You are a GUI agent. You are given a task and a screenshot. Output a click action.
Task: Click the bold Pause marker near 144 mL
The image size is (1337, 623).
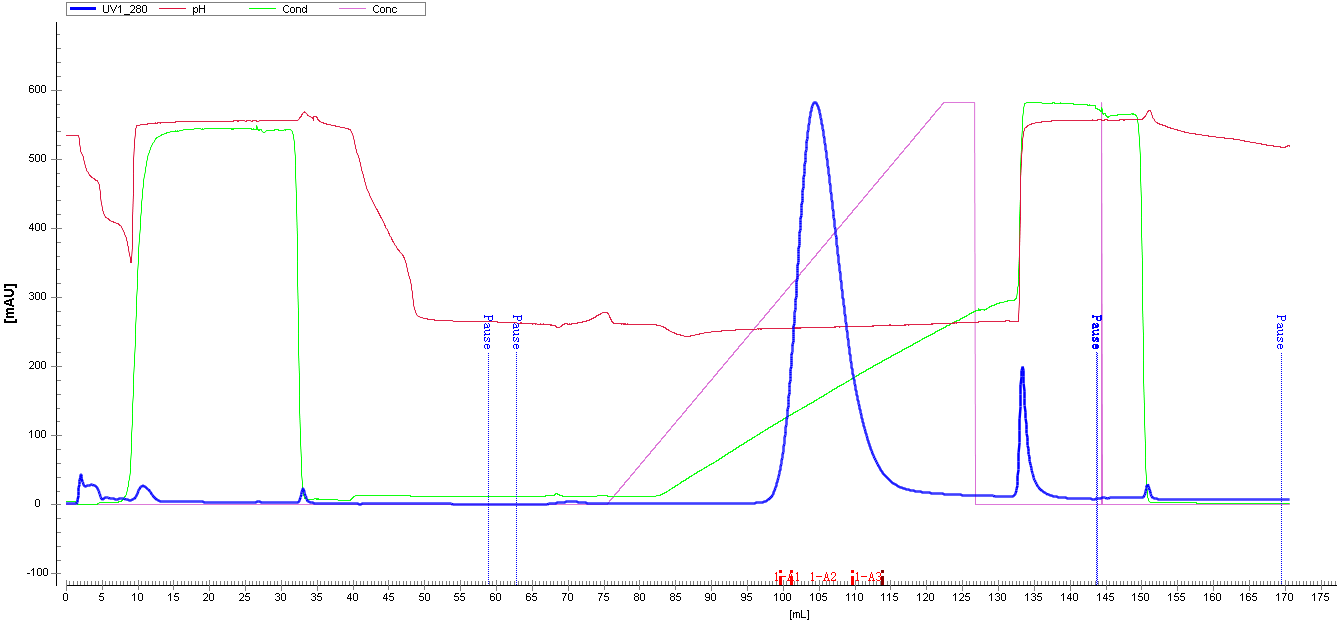click(x=1096, y=331)
